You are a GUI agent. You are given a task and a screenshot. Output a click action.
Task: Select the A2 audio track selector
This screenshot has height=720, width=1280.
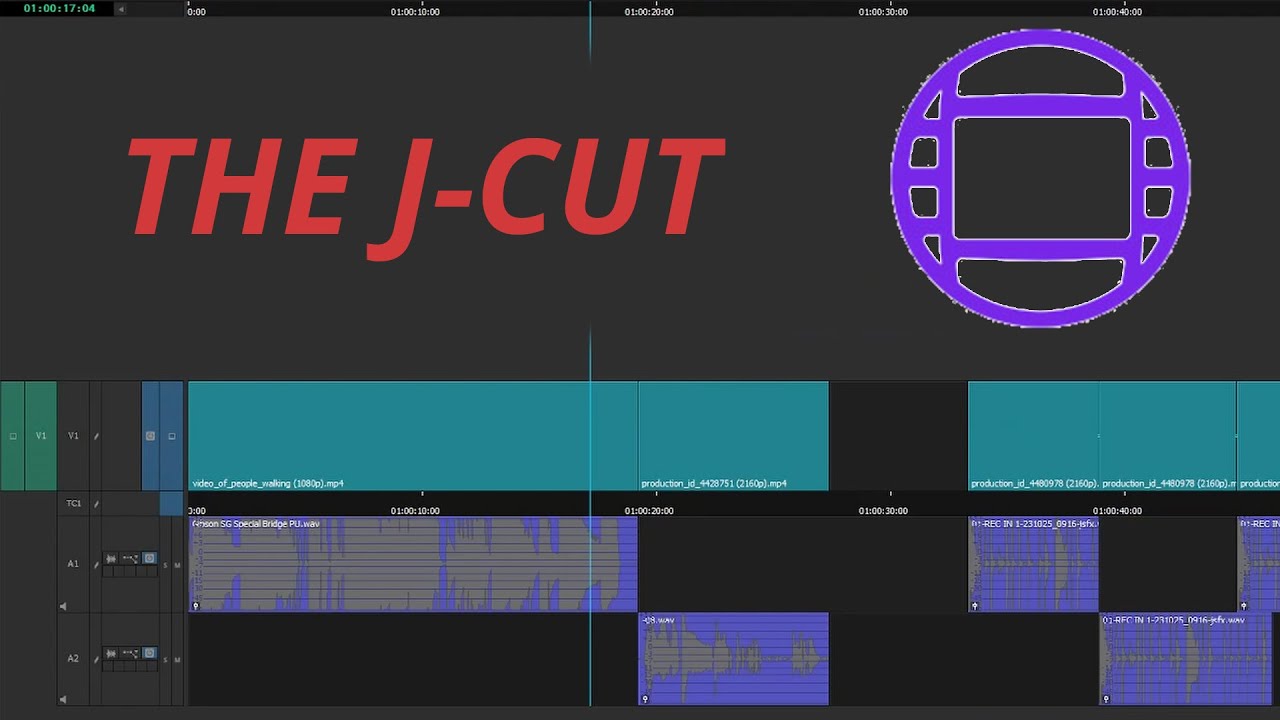point(73,658)
